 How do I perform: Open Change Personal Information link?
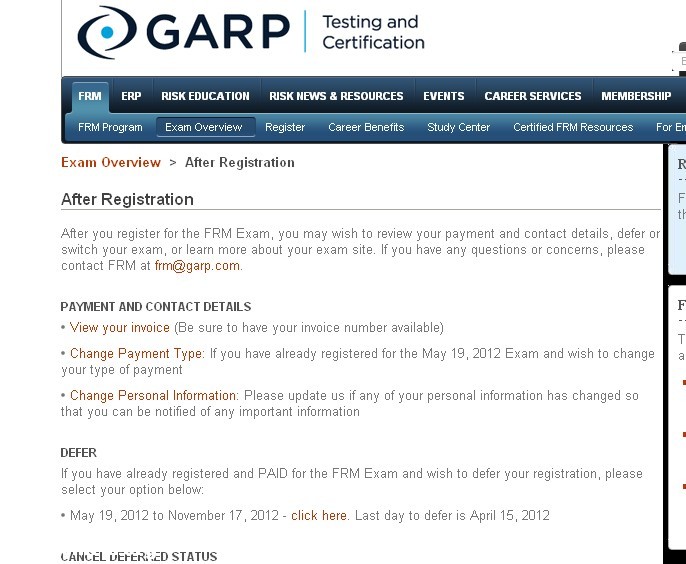coord(154,396)
